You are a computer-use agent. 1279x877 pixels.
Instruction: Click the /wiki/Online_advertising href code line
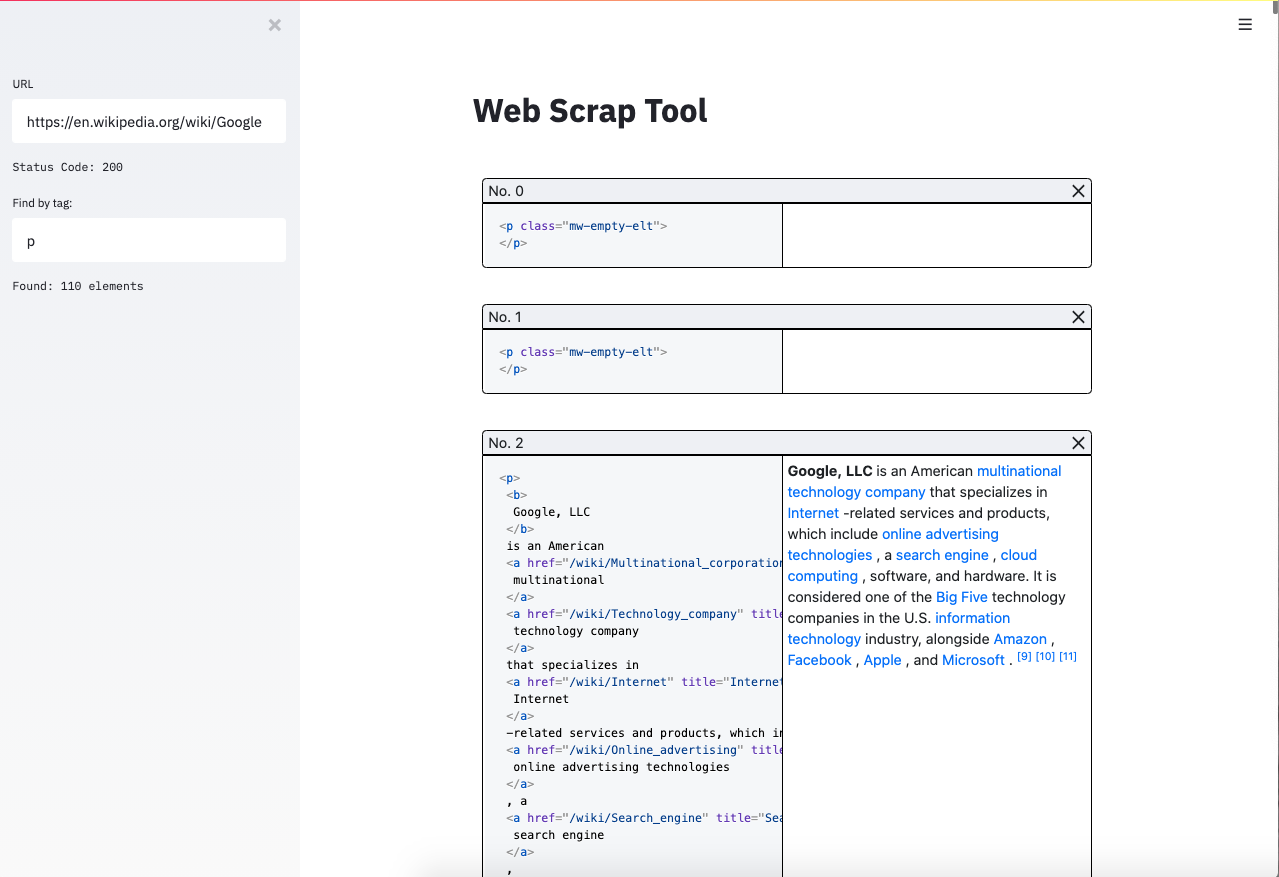click(x=644, y=750)
